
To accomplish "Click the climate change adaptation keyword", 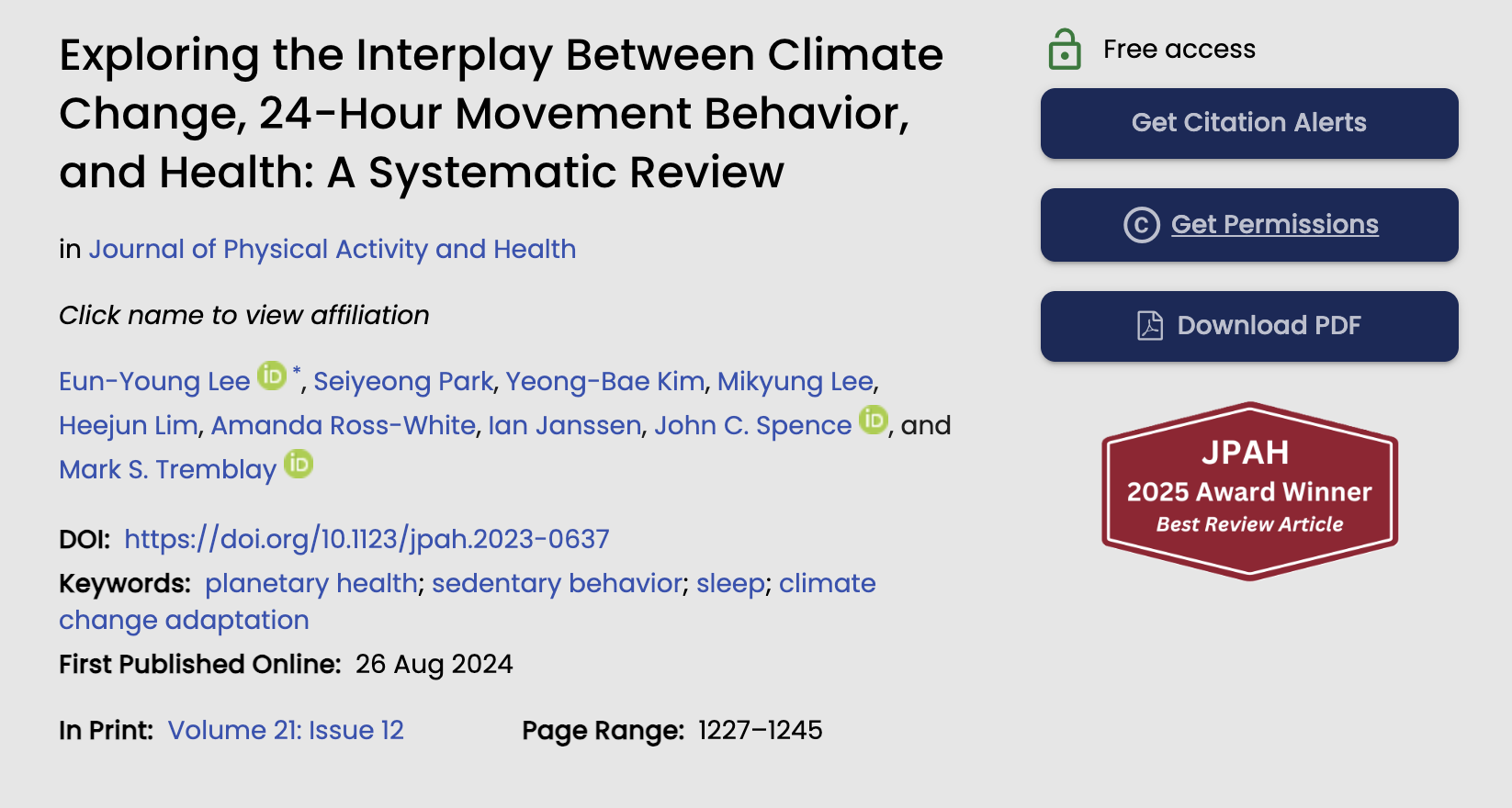I will click(x=468, y=601).
